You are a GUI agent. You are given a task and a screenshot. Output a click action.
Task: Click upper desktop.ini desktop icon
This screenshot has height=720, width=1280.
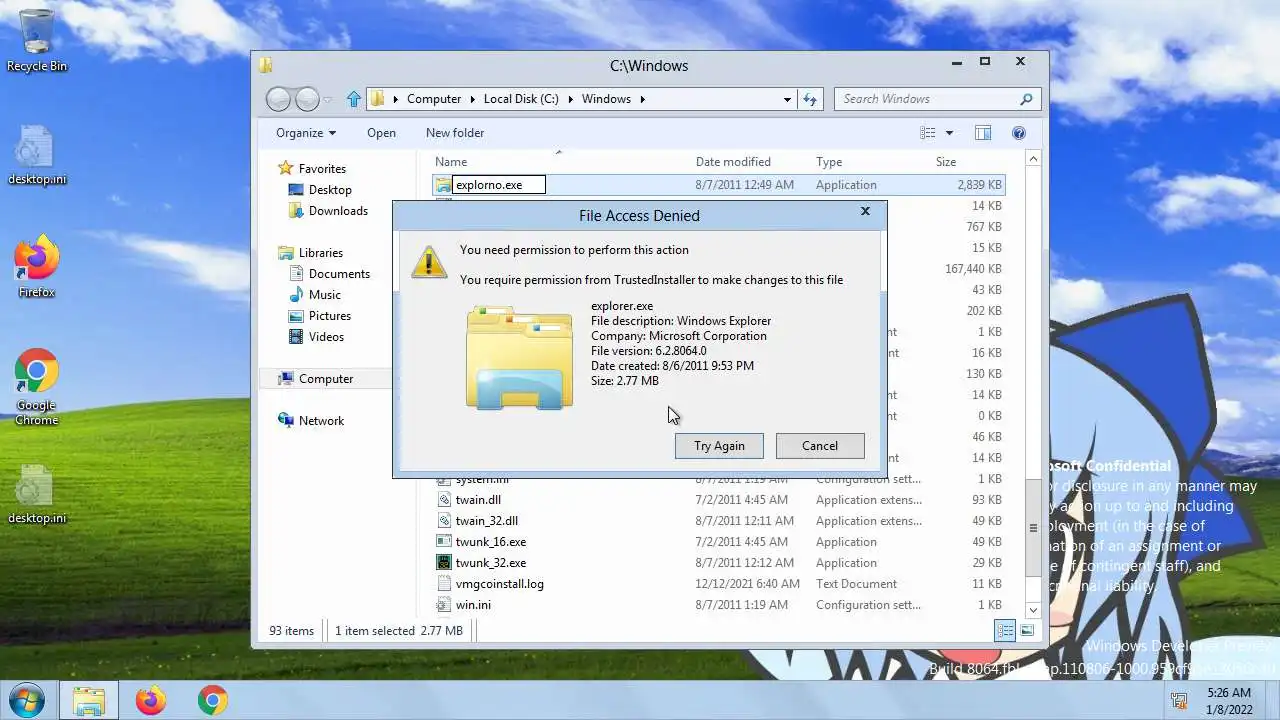click(x=37, y=156)
